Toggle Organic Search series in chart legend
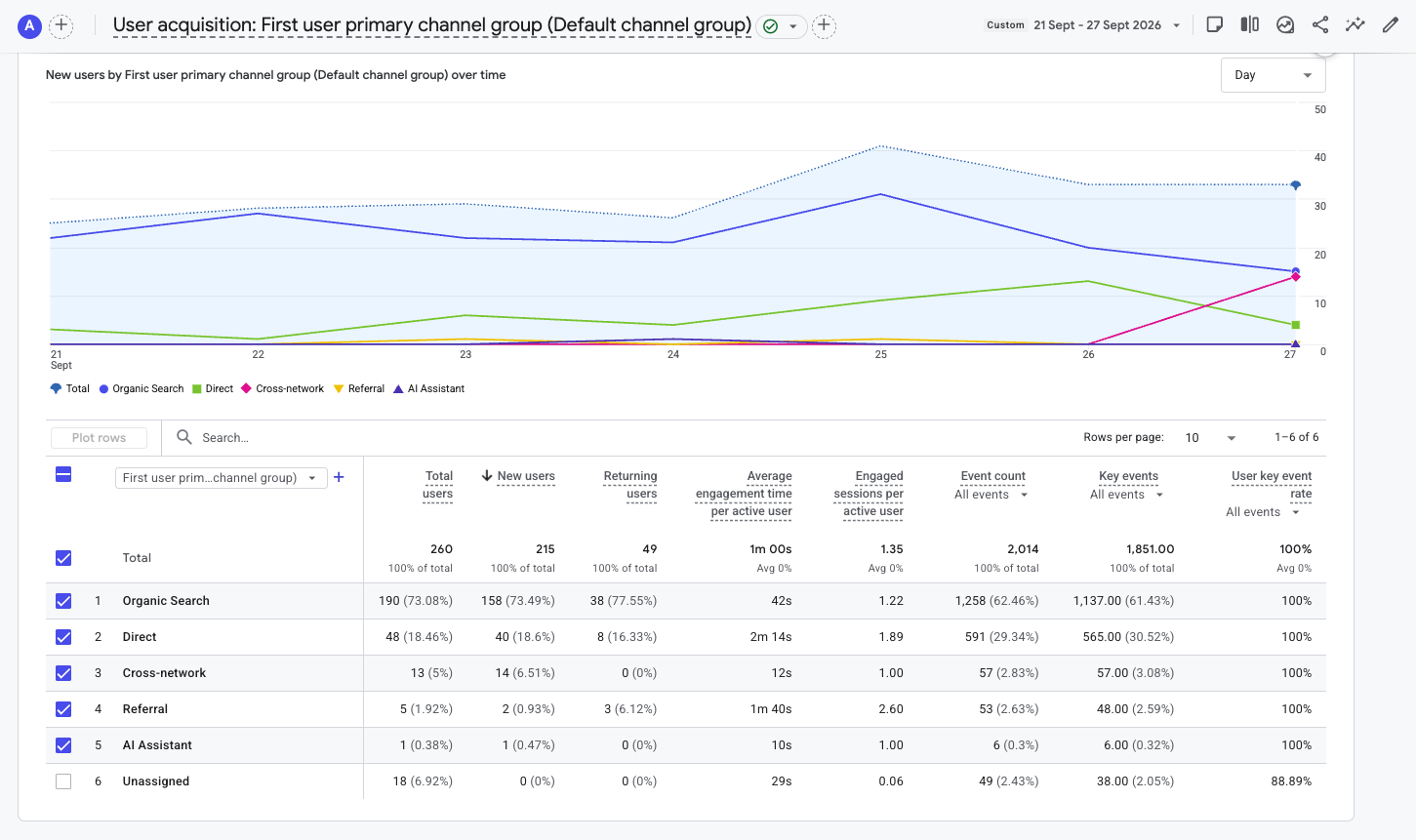 coord(142,388)
